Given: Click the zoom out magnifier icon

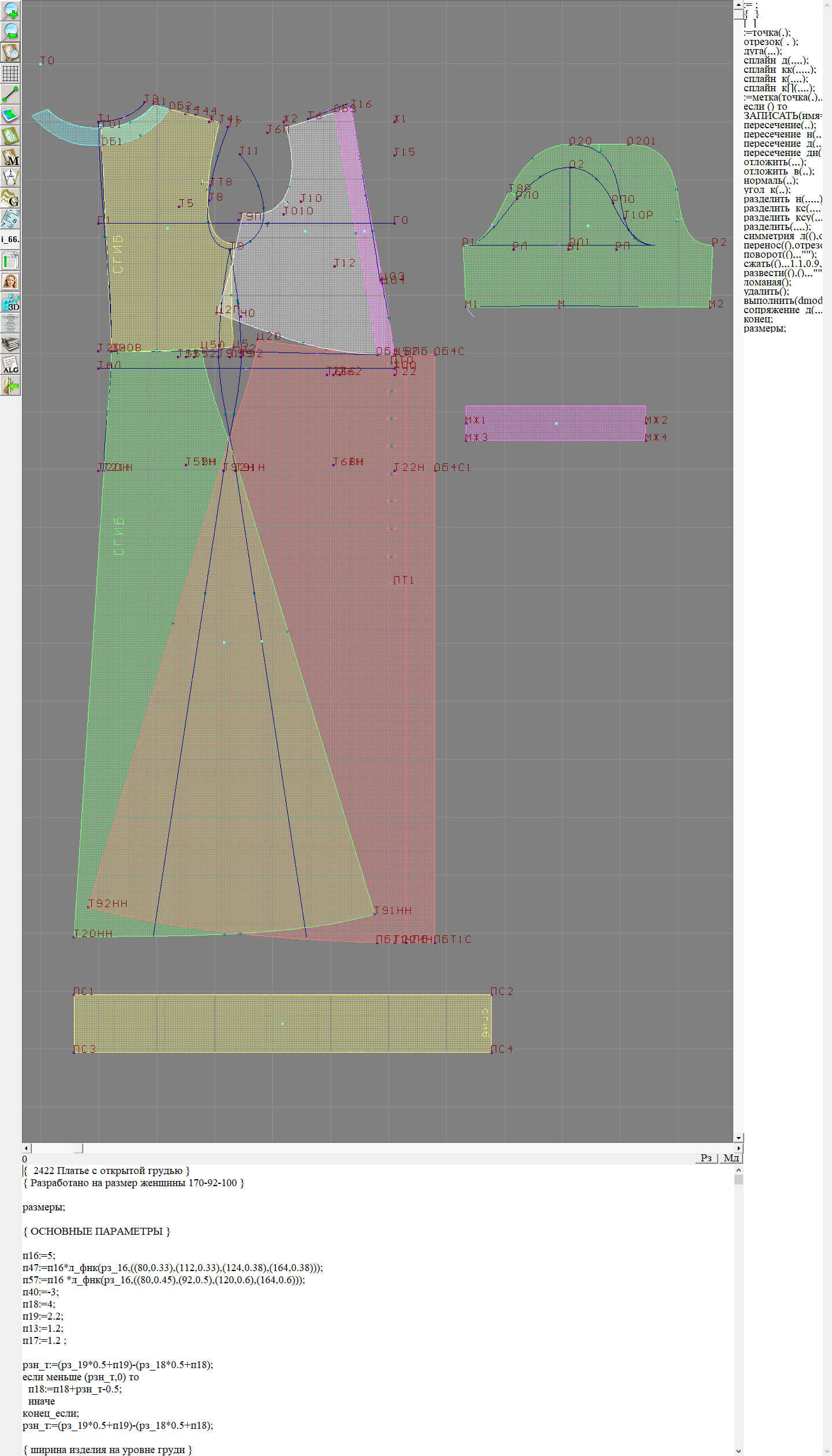Looking at the screenshot, I should [10, 31].
